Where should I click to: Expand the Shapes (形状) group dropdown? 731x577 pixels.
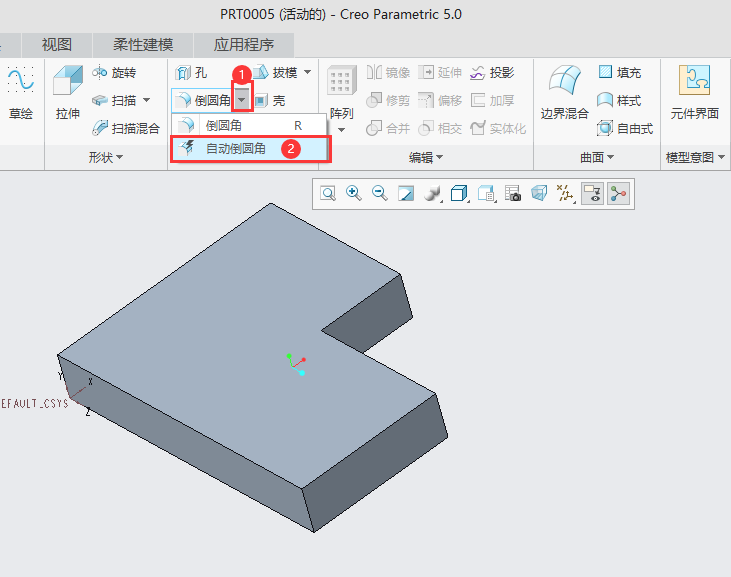tap(119, 158)
